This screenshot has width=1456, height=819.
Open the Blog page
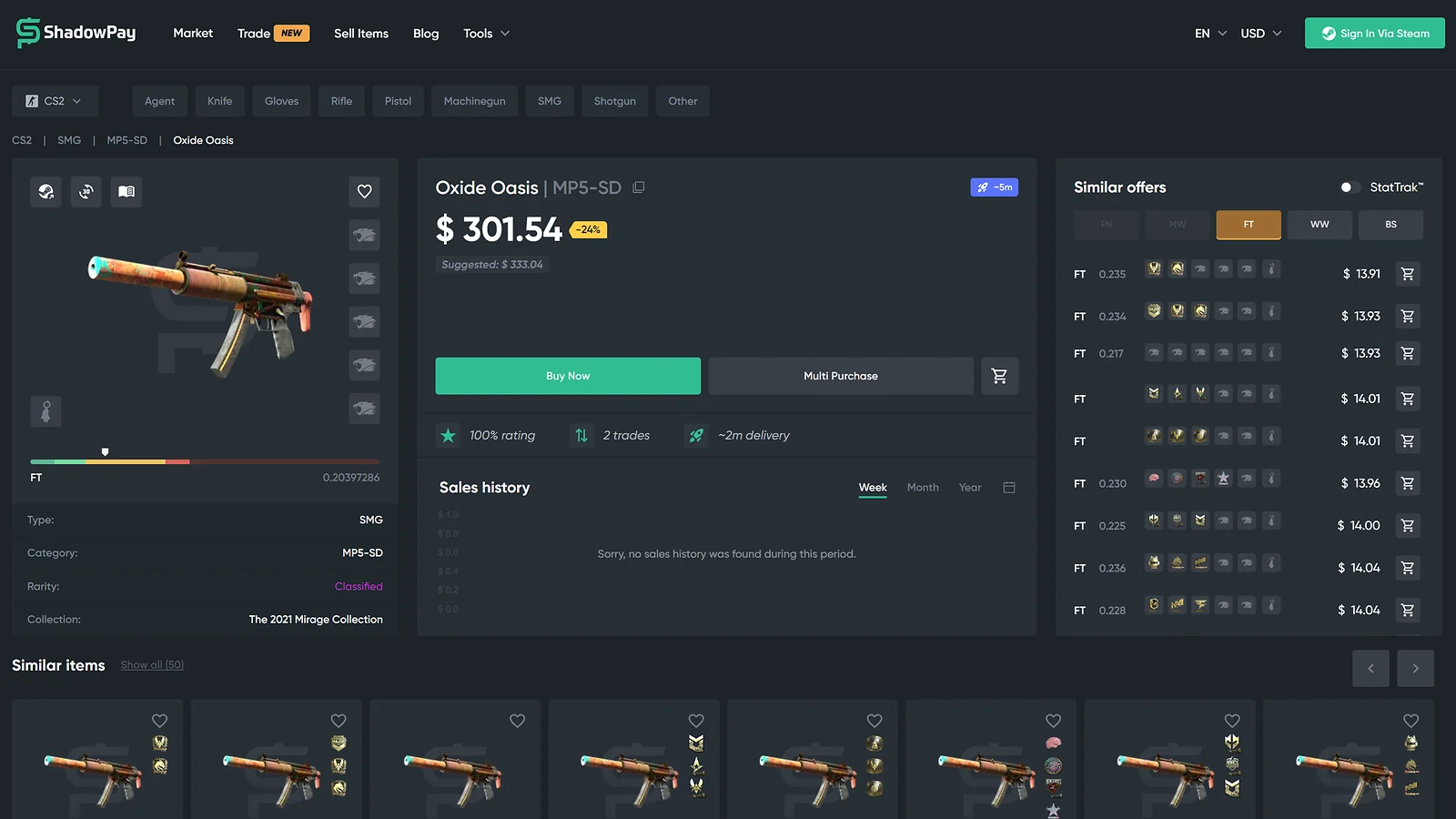pos(426,34)
